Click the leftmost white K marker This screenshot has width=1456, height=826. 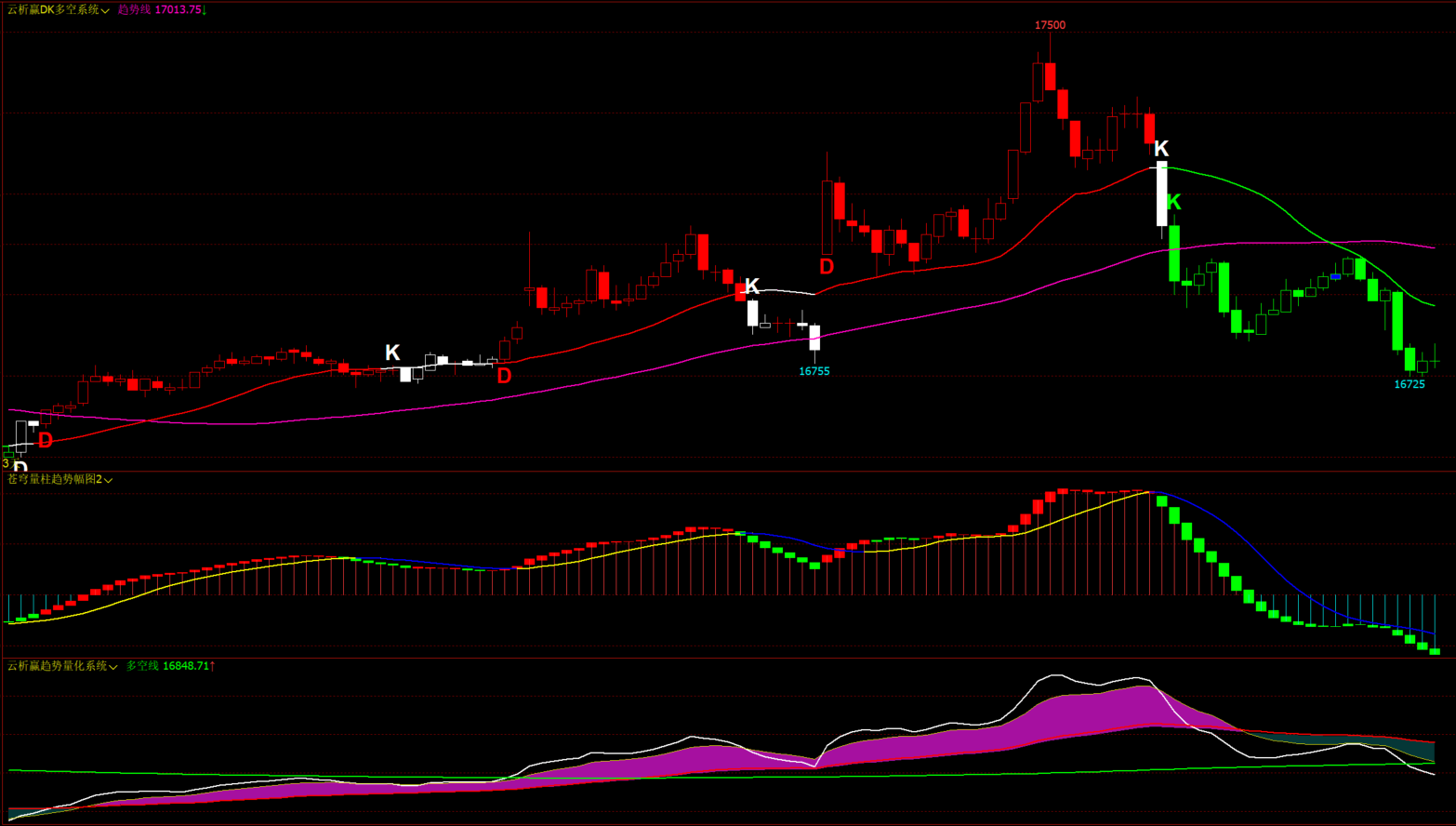pyautogui.click(x=392, y=353)
